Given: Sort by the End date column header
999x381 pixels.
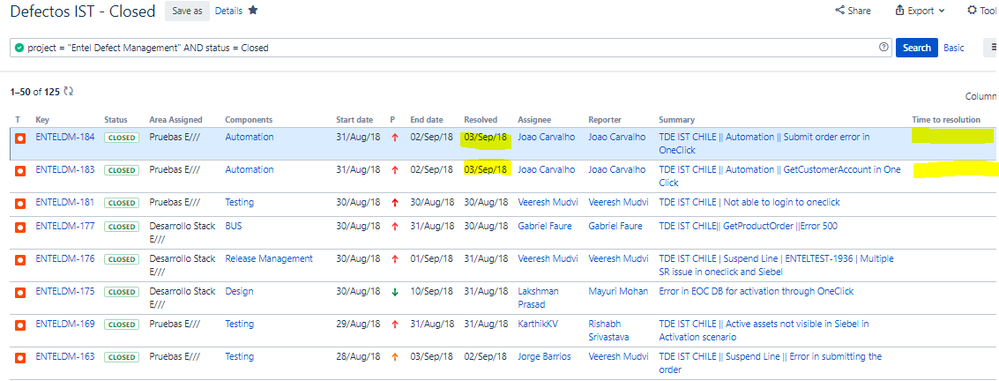Looking at the screenshot, I should 426,120.
